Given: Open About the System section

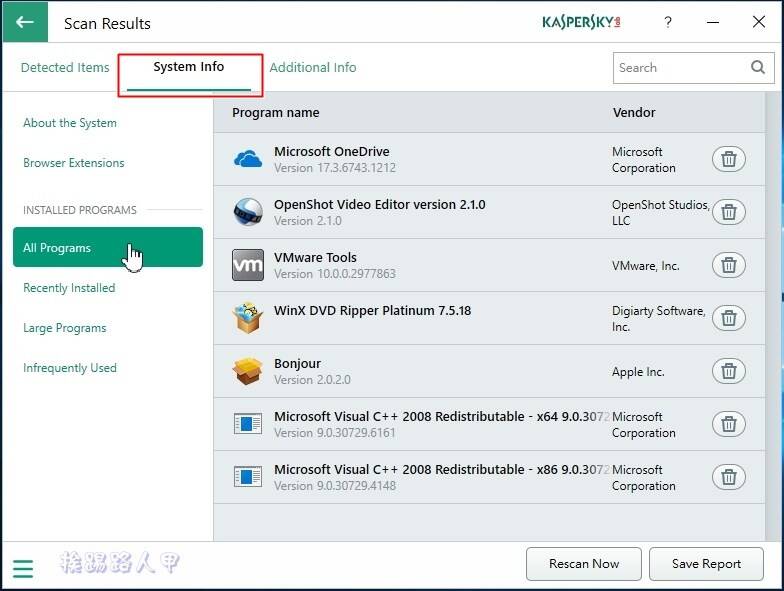Looking at the screenshot, I should click(x=70, y=123).
